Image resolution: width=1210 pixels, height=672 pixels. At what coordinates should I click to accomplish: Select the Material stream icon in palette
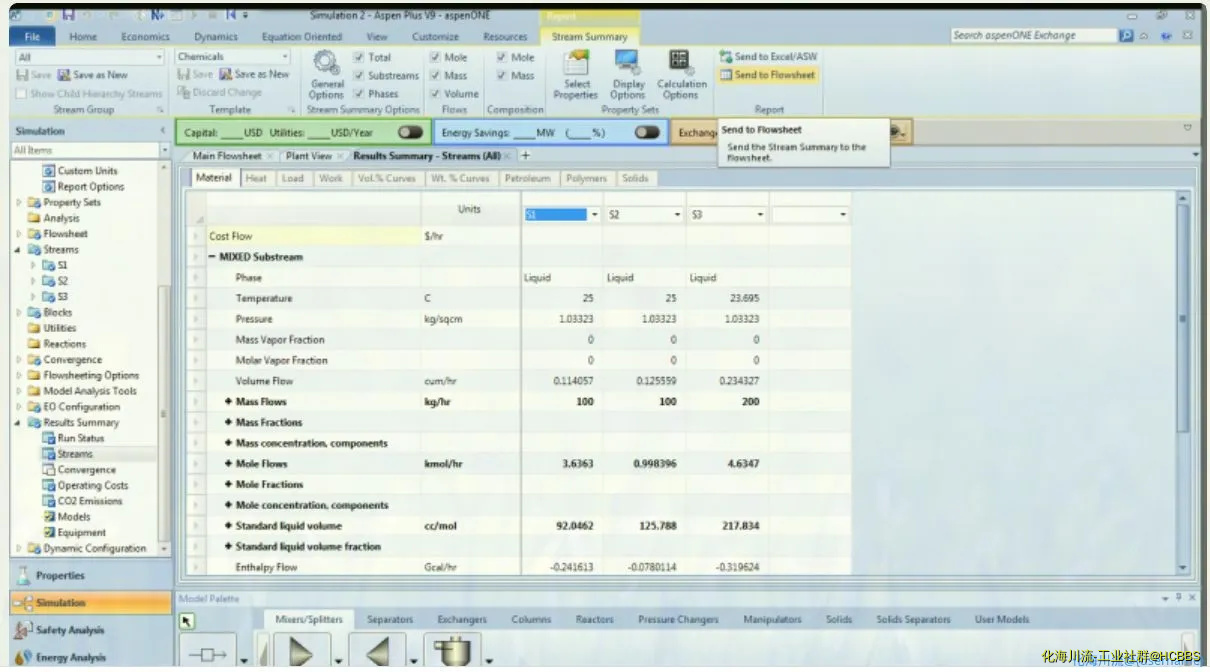(x=208, y=655)
